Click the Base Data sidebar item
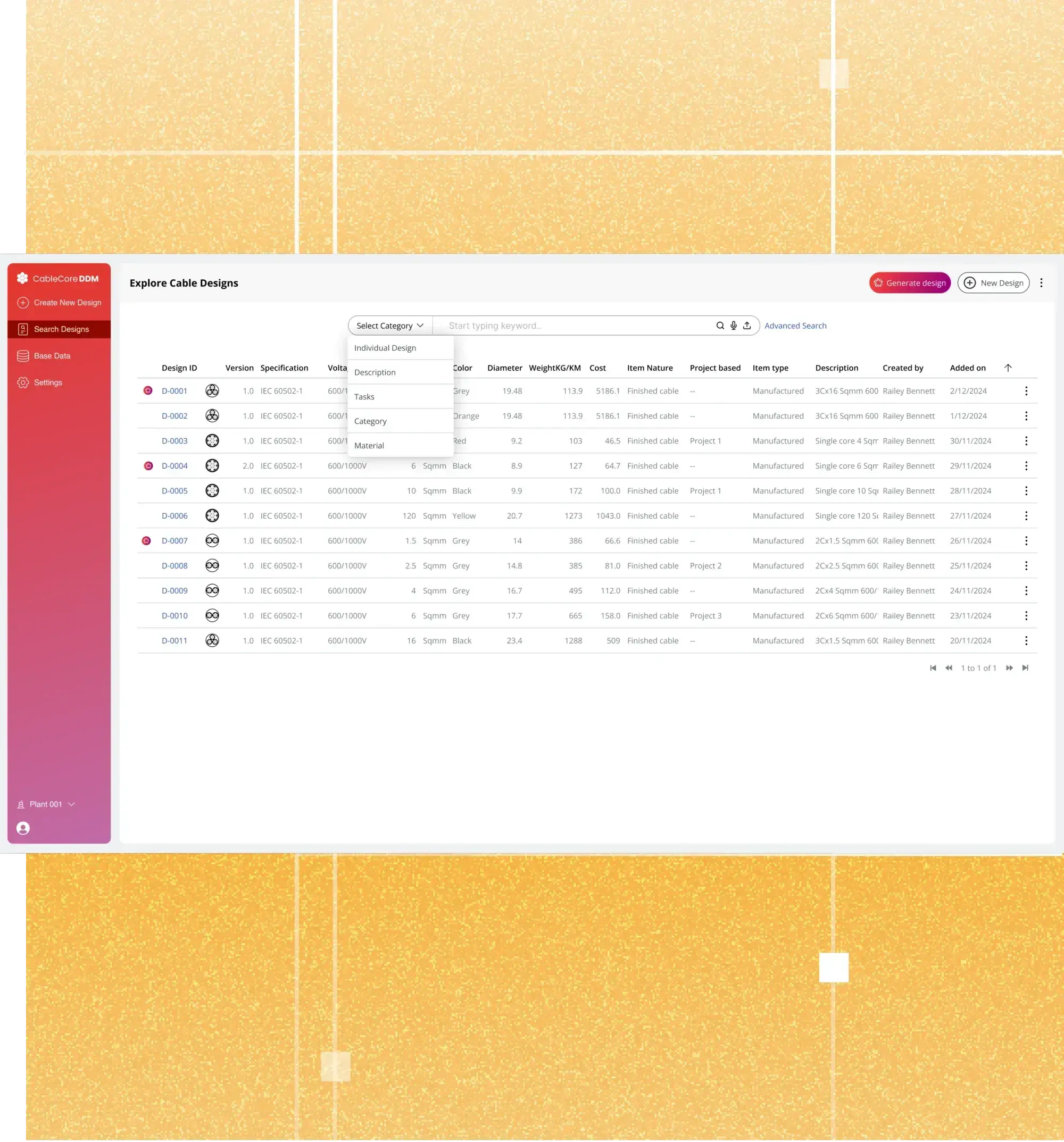Image resolution: width=1064 pixels, height=1142 pixels. tap(52, 356)
